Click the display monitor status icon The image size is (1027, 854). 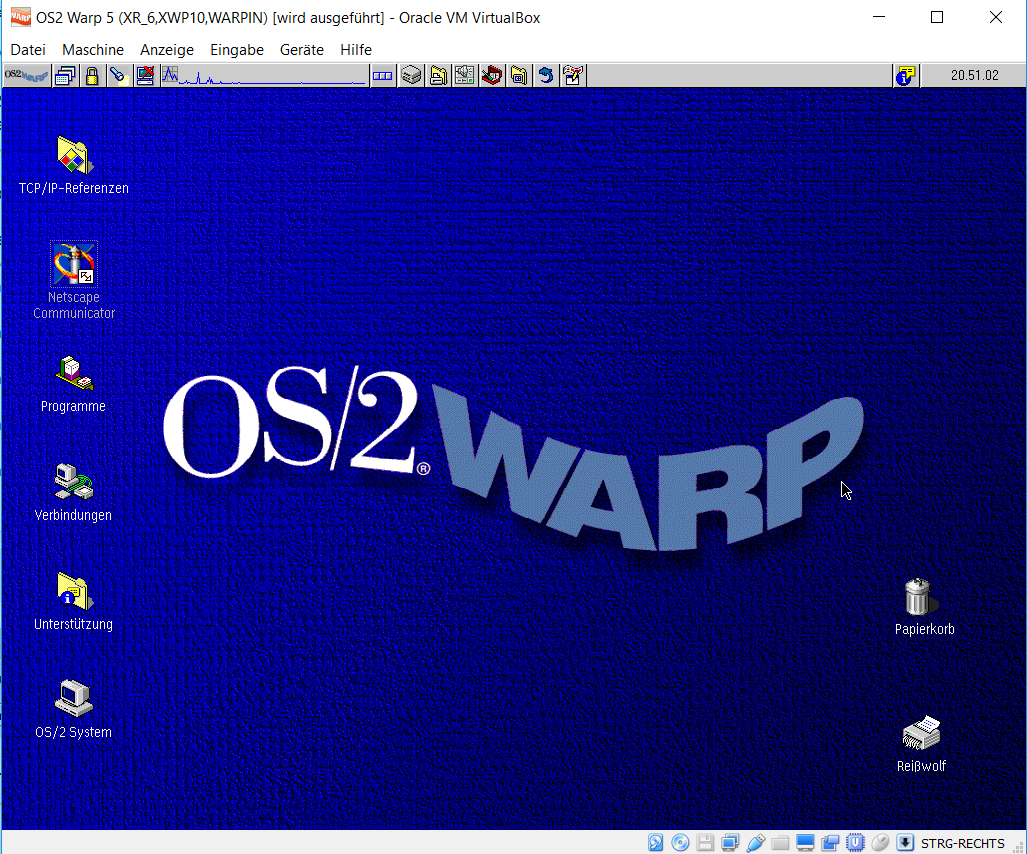(x=805, y=843)
